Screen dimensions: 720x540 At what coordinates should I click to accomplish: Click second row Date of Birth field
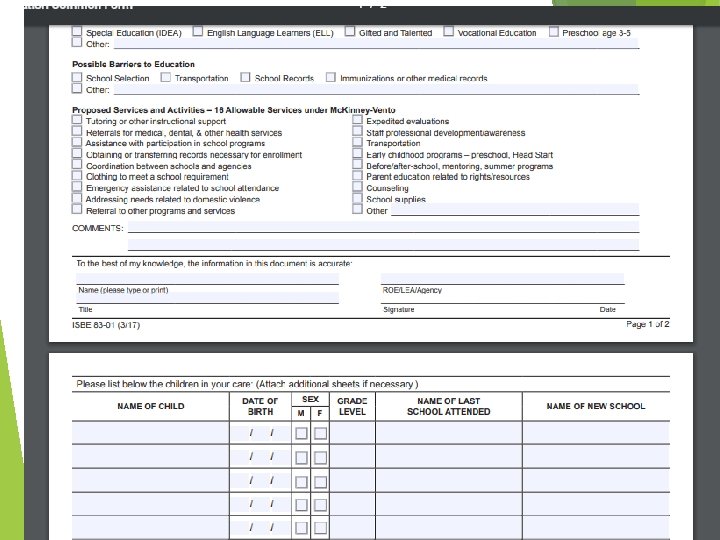click(260, 457)
